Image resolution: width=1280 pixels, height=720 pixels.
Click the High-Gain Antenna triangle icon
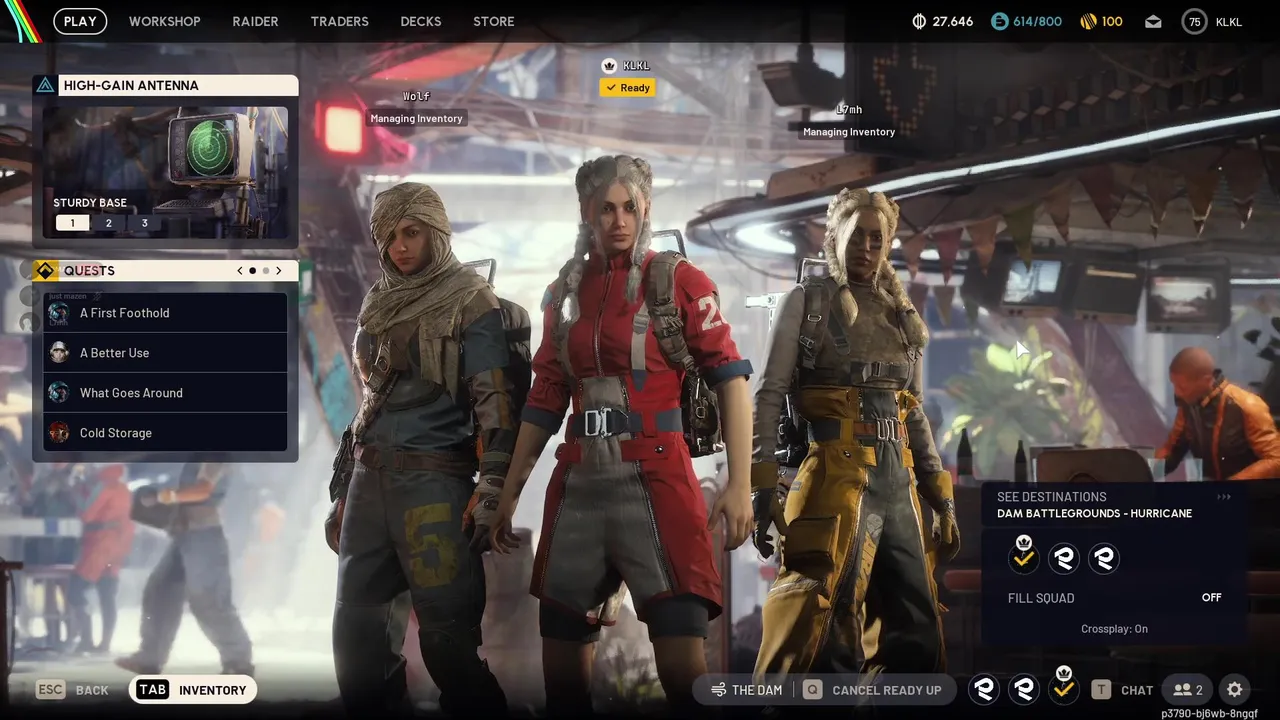pyautogui.click(x=45, y=86)
